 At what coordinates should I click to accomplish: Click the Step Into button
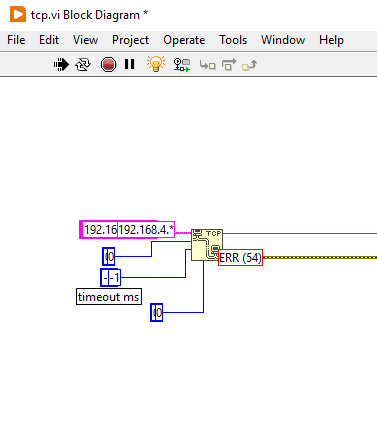pos(207,65)
